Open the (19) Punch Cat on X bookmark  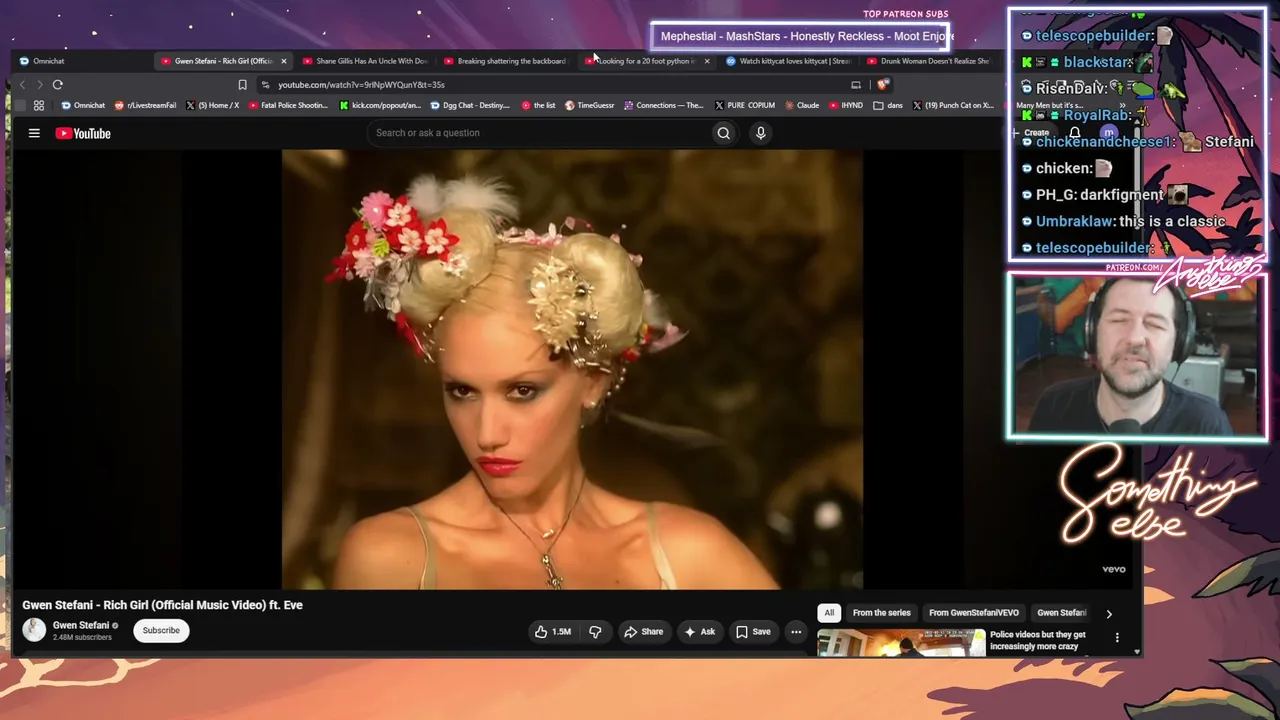pyautogui.click(x=953, y=105)
